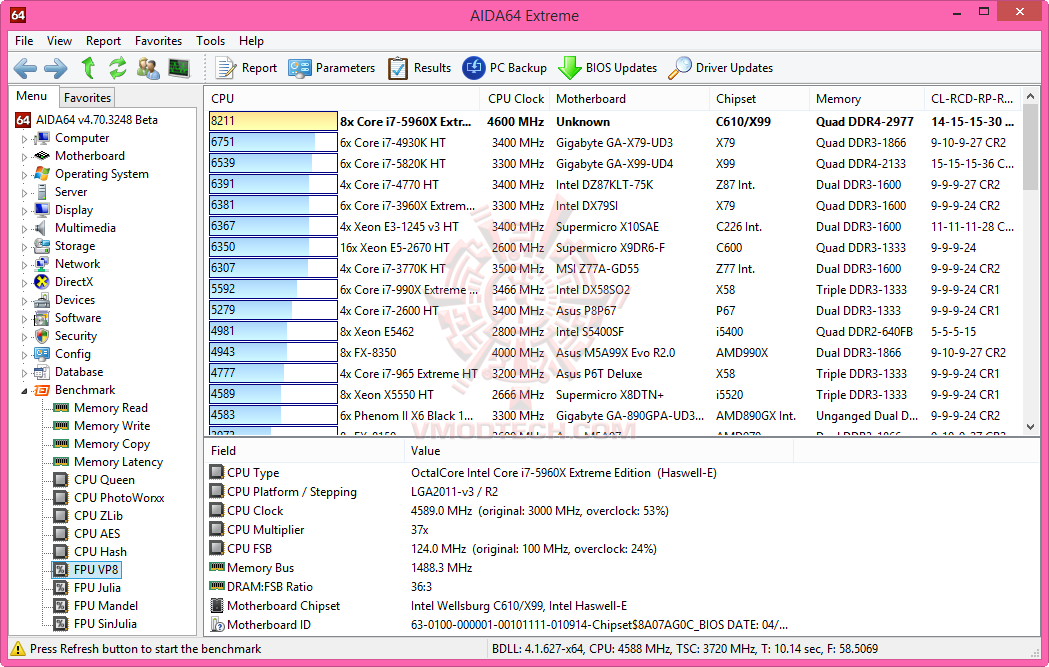Go forward with the blue right arrow
The height and width of the screenshot is (667, 1049).
pyautogui.click(x=56, y=68)
